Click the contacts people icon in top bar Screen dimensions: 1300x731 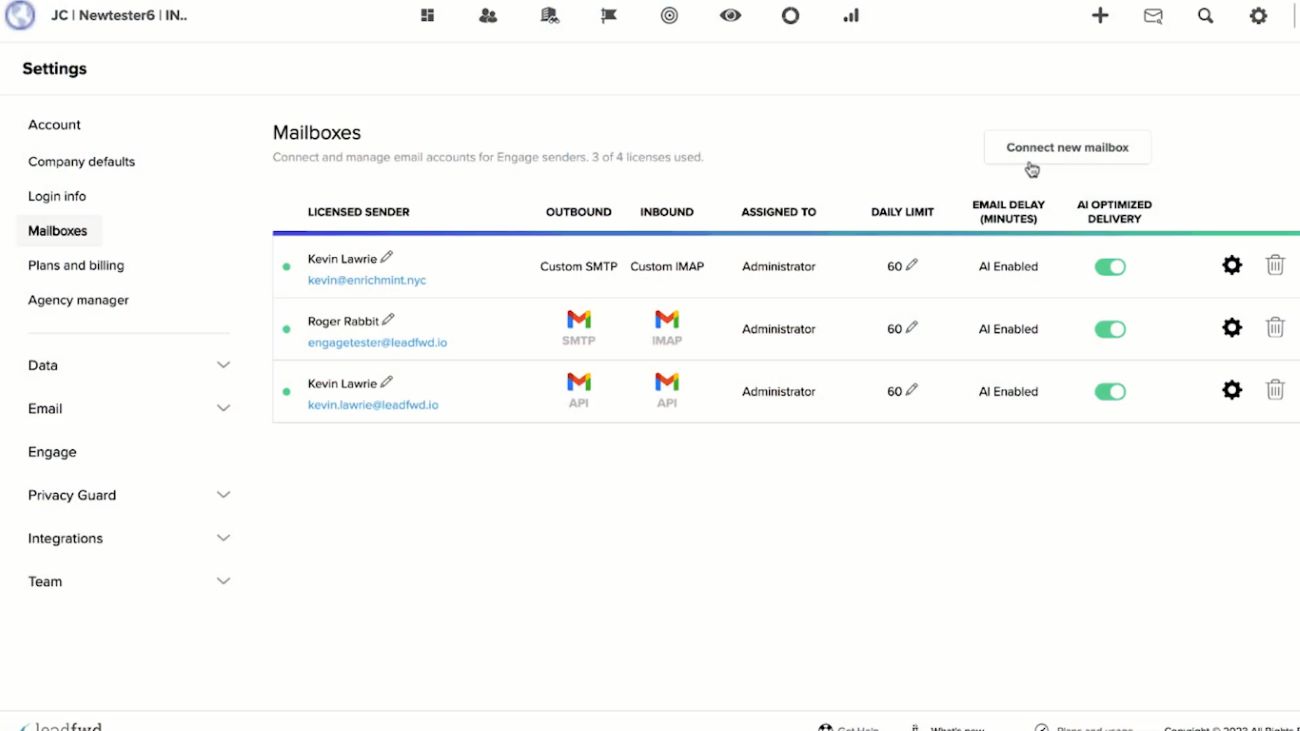pyautogui.click(x=488, y=16)
